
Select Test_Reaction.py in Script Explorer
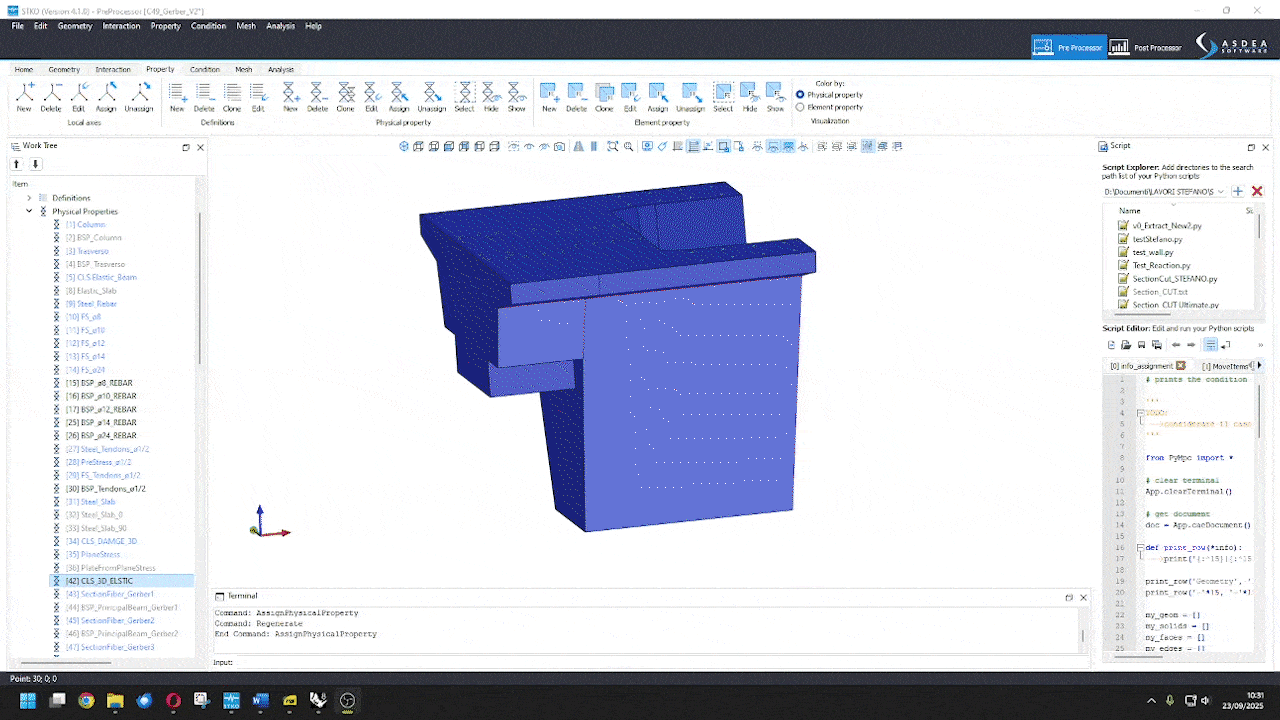[x=1161, y=265]
